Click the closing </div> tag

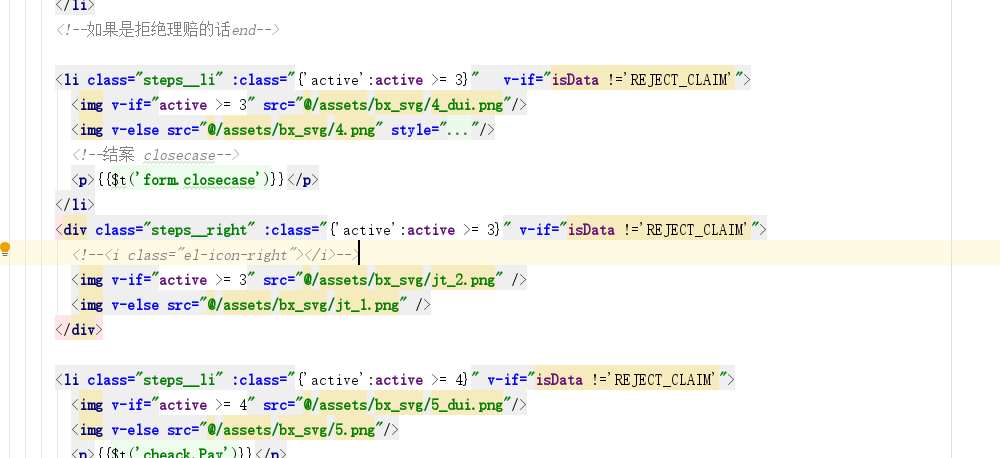(x=79, y=330)
